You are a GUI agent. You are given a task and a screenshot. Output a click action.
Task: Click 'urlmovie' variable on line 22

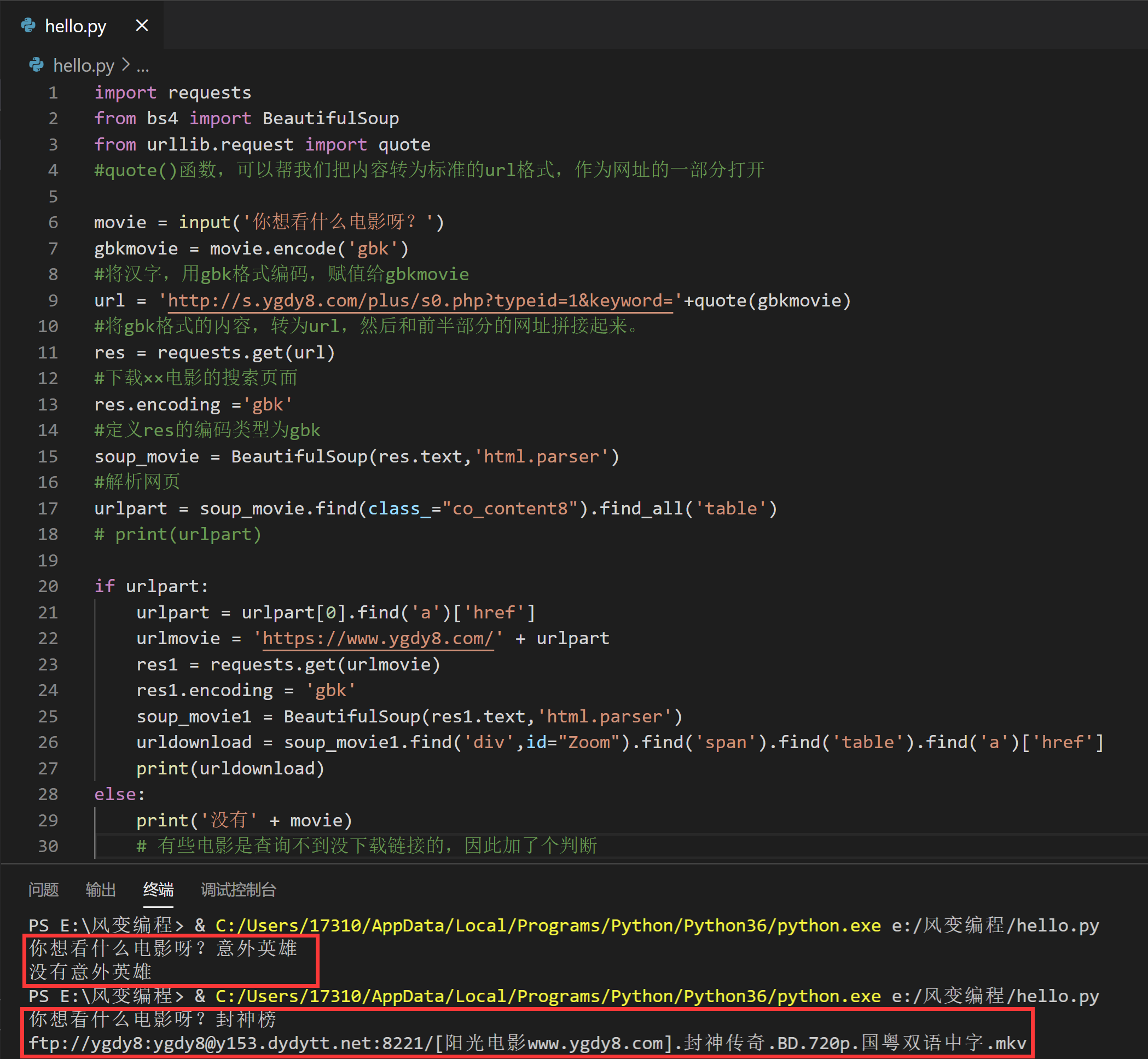[x=178, y=638]
